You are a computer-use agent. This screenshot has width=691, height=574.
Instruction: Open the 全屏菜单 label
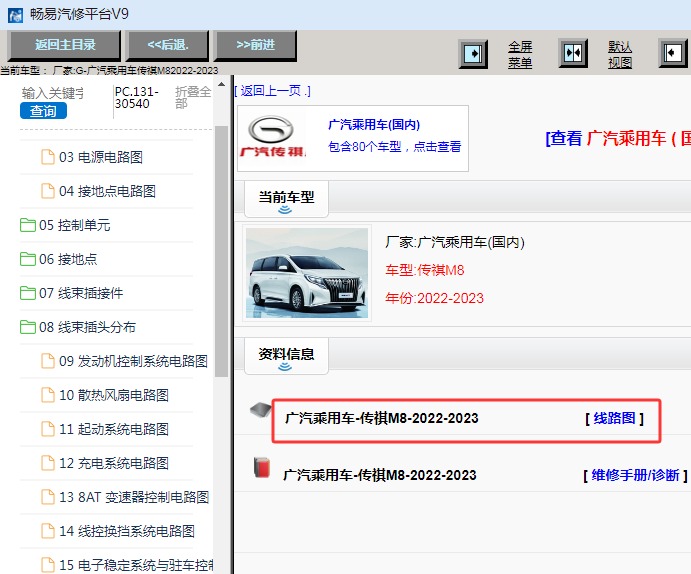(520, 55)
